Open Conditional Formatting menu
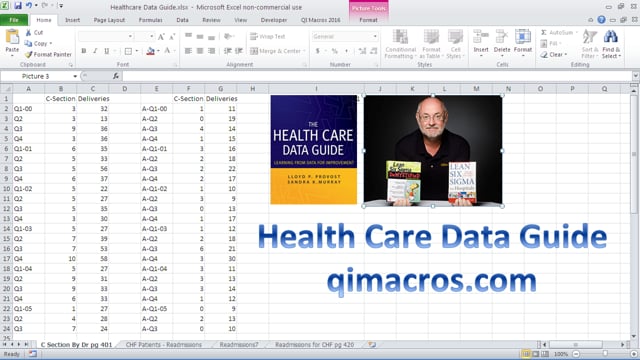The image size is (640, 360). pos(400,44)
